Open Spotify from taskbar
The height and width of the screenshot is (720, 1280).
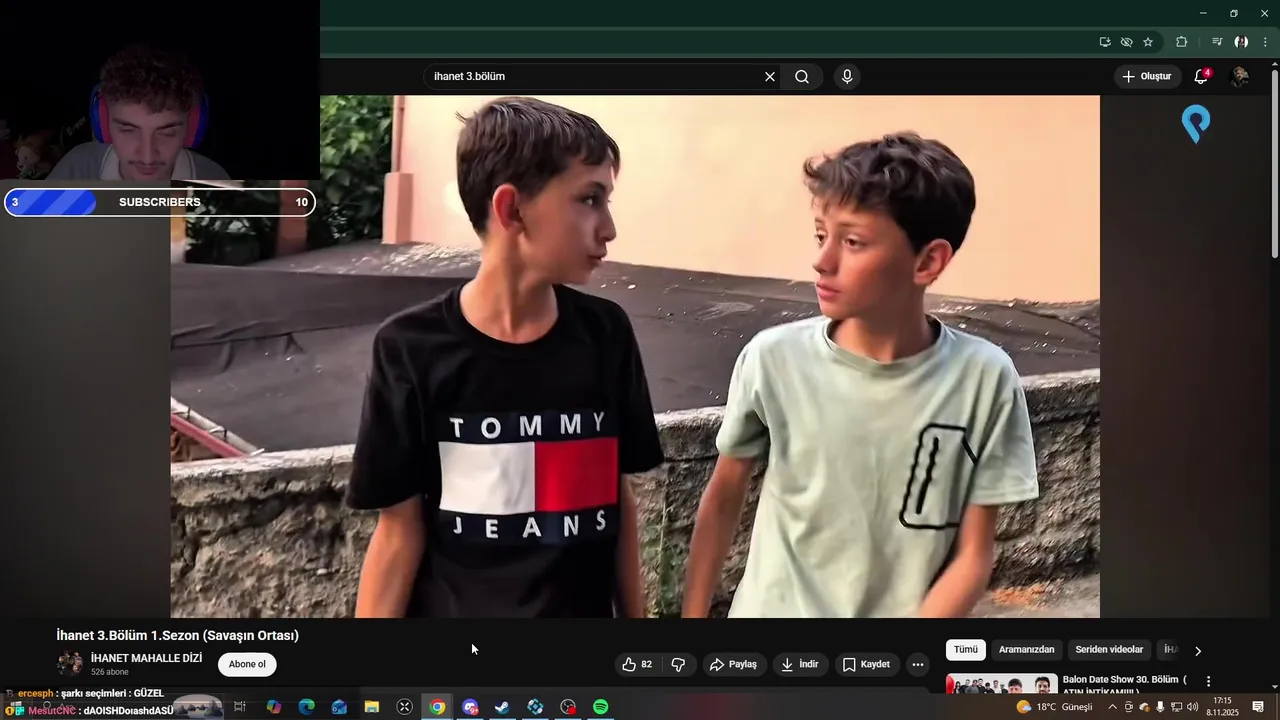[600, 707]
